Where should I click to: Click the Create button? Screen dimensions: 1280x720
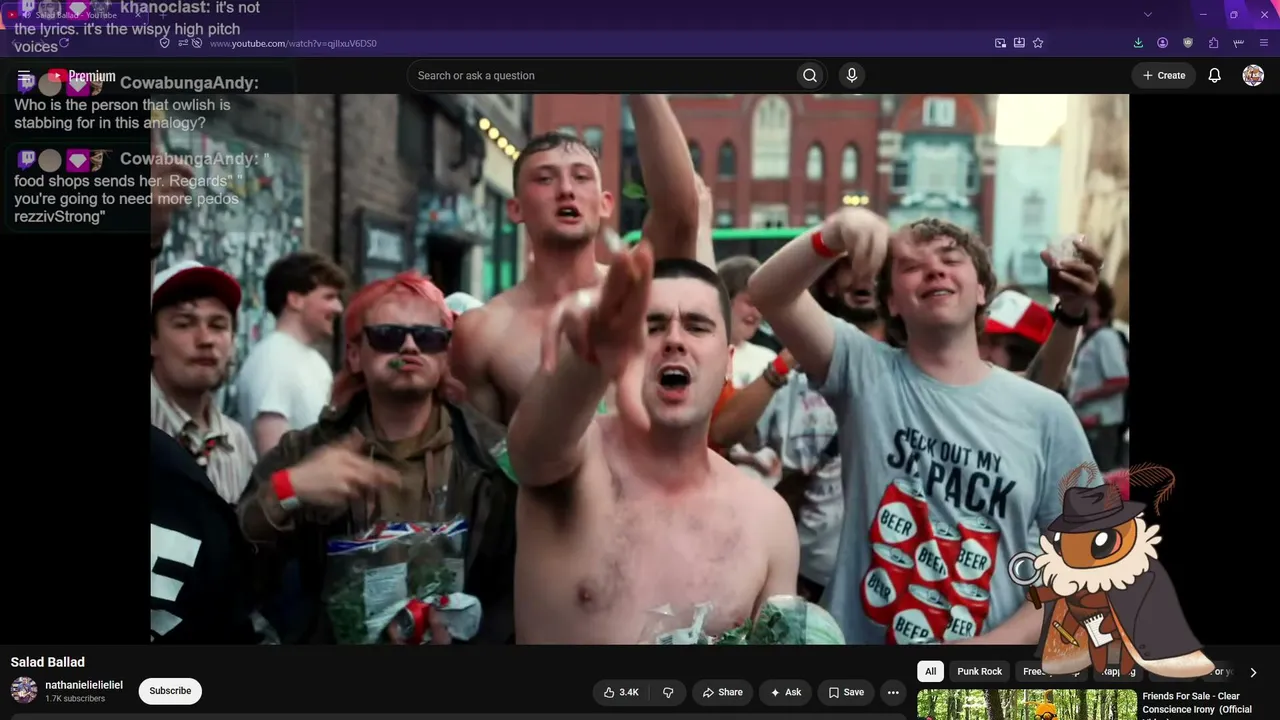(x=1164, y=75)
